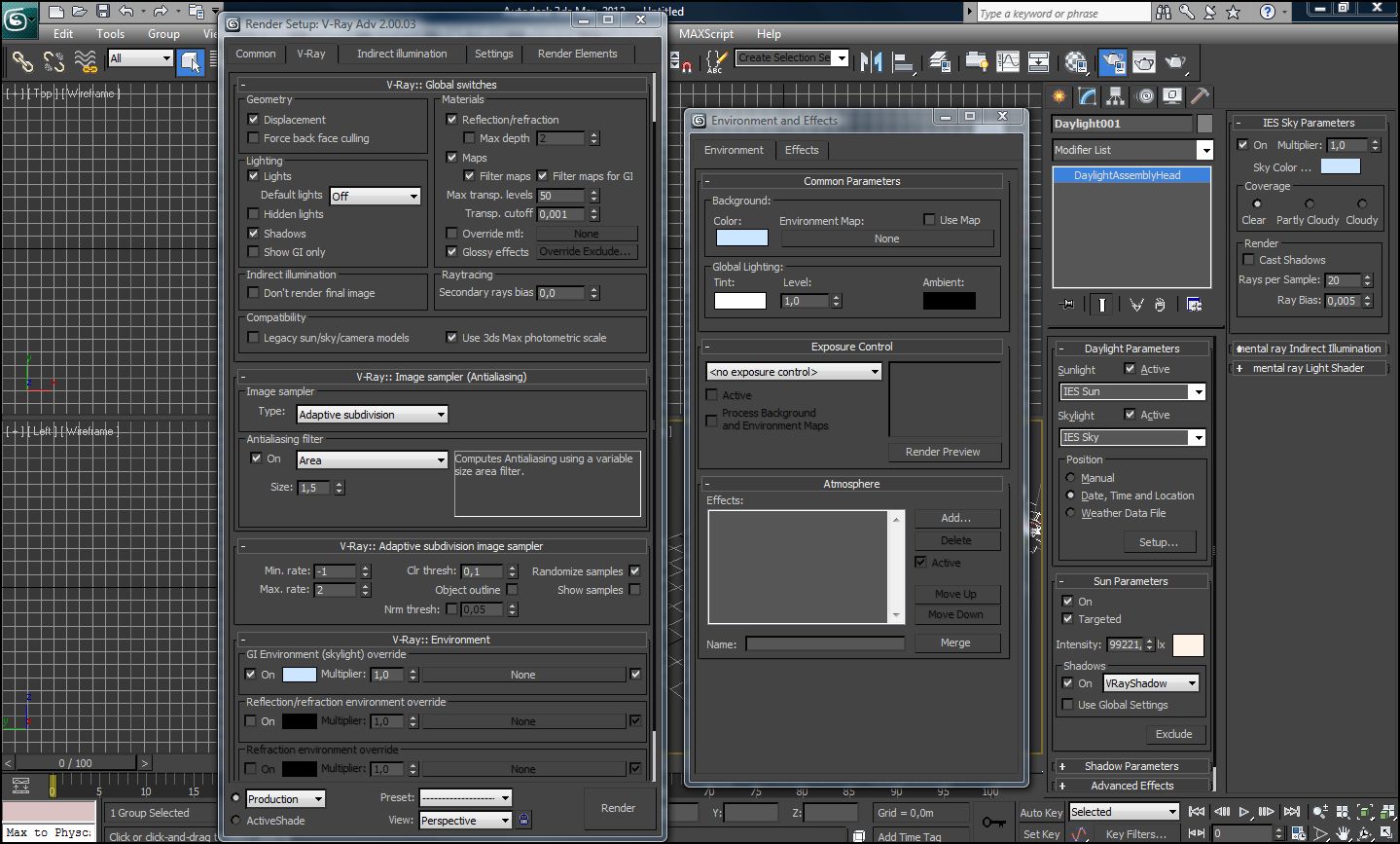Image resolution: width=1400 pixels, height=844 pixels.
Task: Open the Curve Editor icon
Action: [x=1008, y=62]
